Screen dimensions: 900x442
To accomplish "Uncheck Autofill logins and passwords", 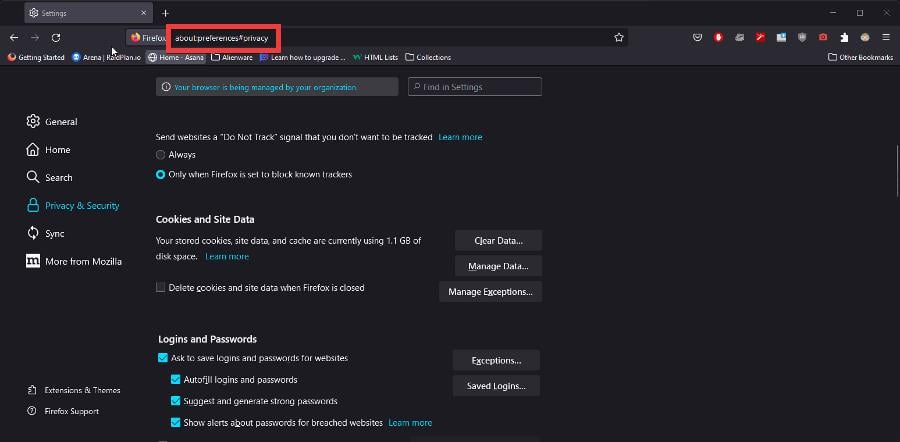I will click(176, 379).
